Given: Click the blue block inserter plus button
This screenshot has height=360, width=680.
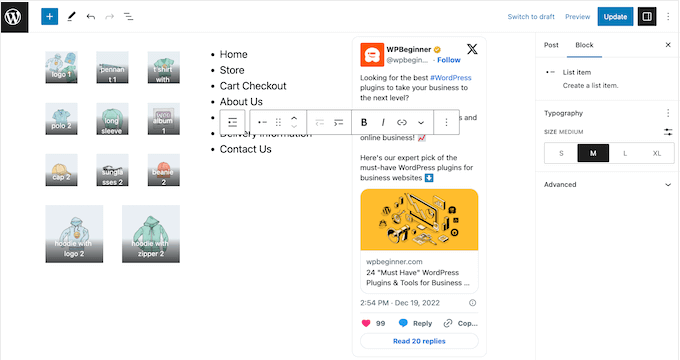Looking at the screenshot, I should tap(49, 16).
